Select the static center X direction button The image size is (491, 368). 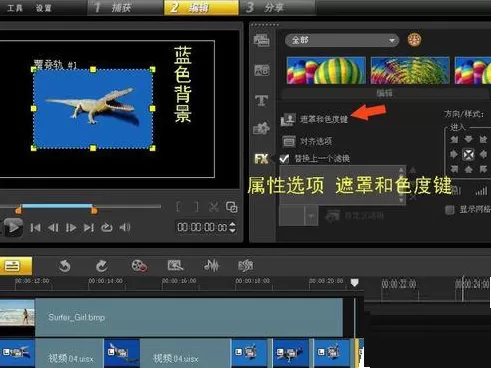coord(468,154)
